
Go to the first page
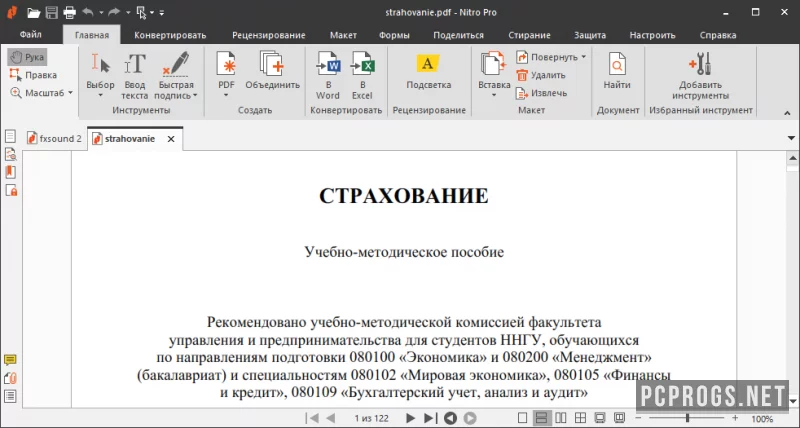coord(312,418)
